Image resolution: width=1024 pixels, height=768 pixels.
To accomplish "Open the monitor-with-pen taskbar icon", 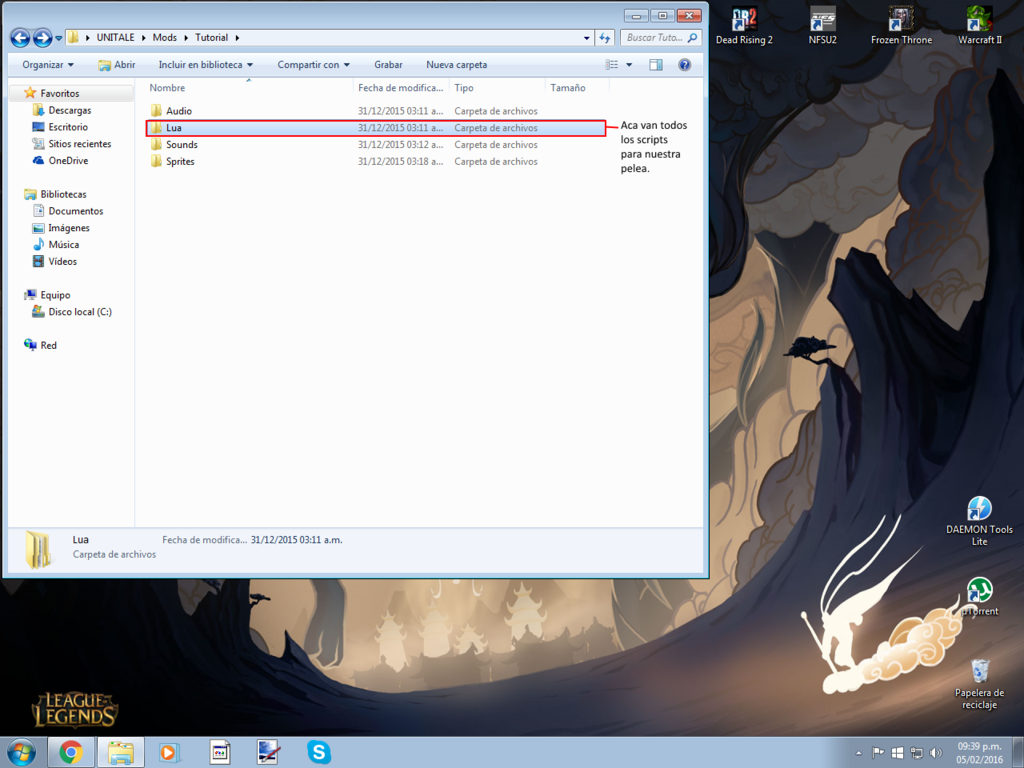I will pyautogui.click(x=268, y=752).
